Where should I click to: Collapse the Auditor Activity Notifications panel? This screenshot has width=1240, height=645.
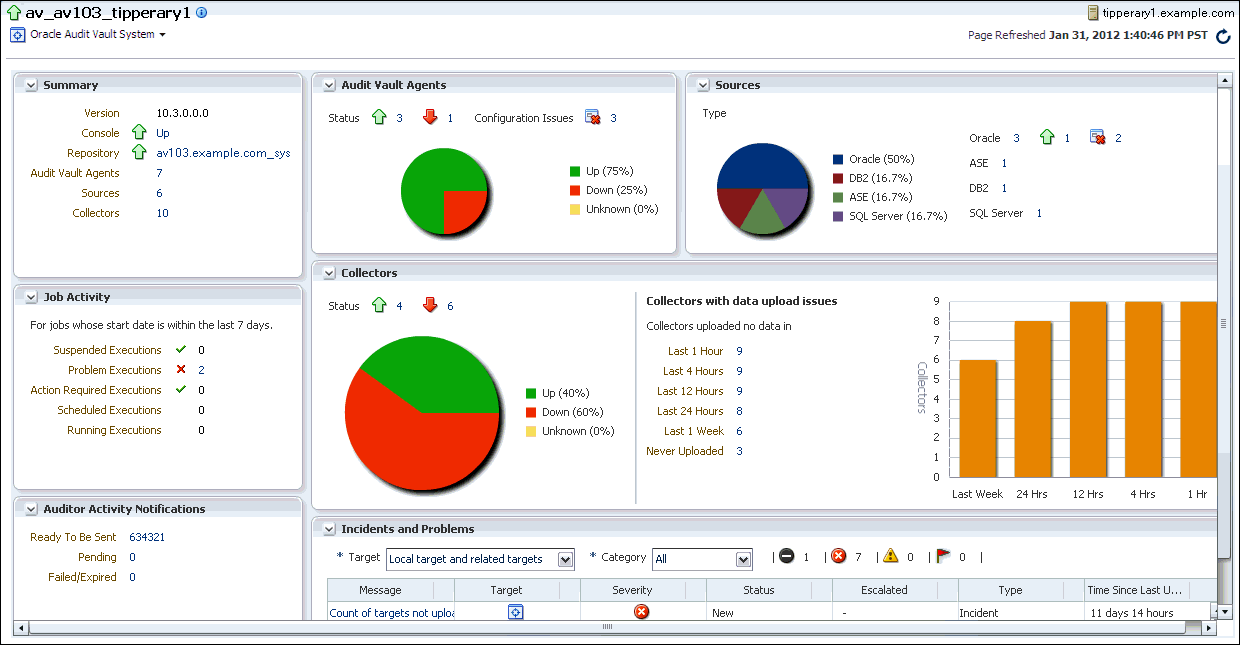pyautogui.click(x=31, y=509)
